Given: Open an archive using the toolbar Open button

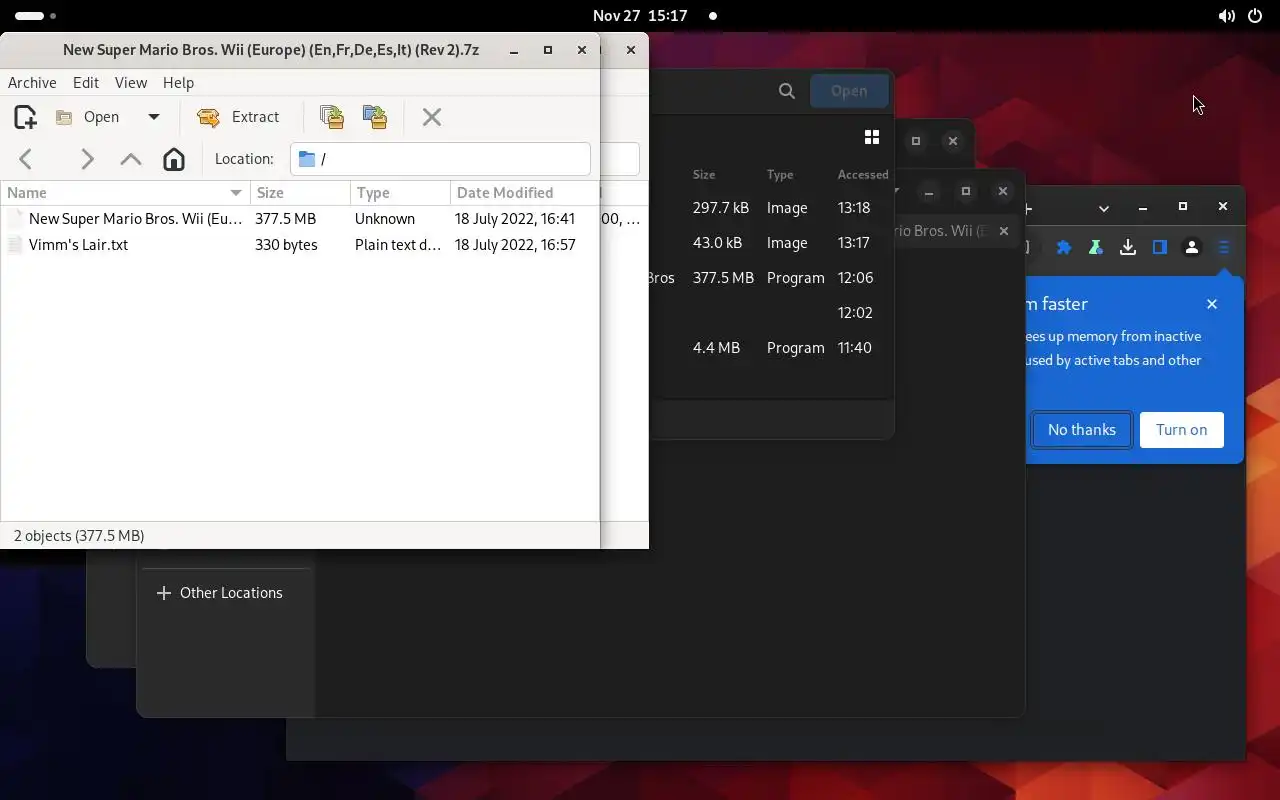Looking at the screenshot, I should point(88,117).
